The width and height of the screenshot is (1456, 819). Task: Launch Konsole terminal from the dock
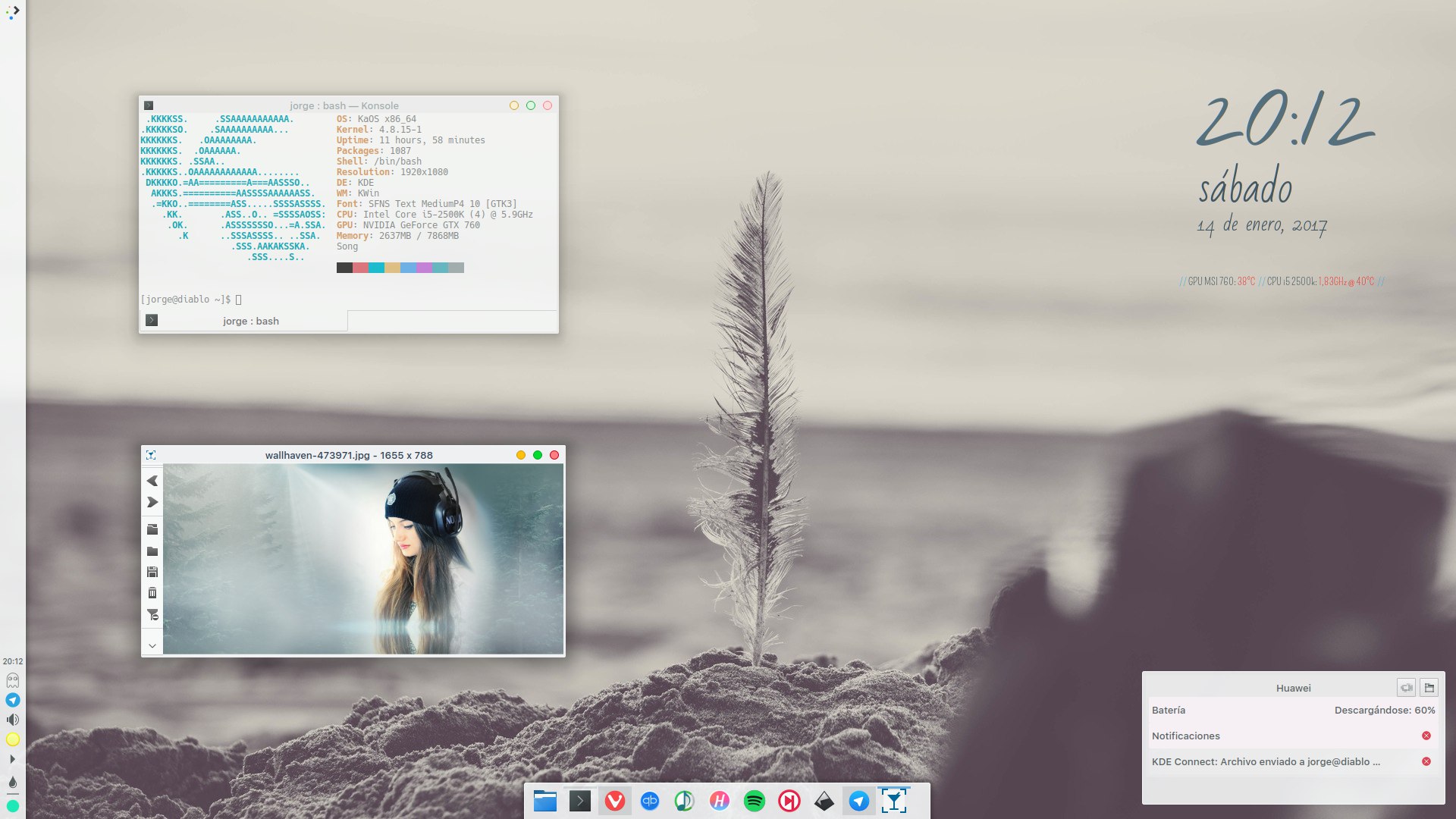[580, 801]
